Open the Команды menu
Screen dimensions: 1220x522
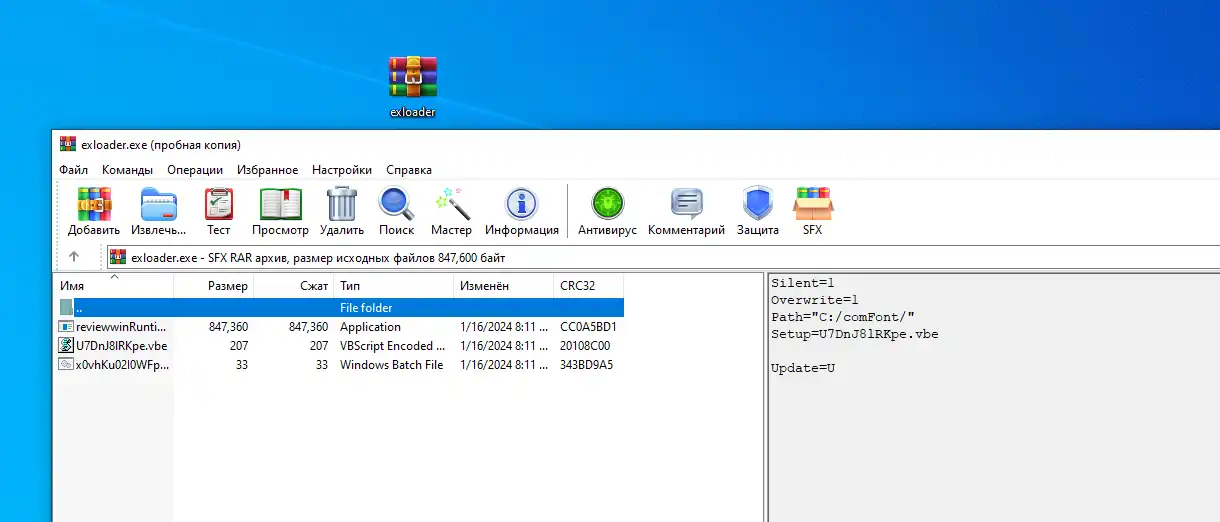127,170
